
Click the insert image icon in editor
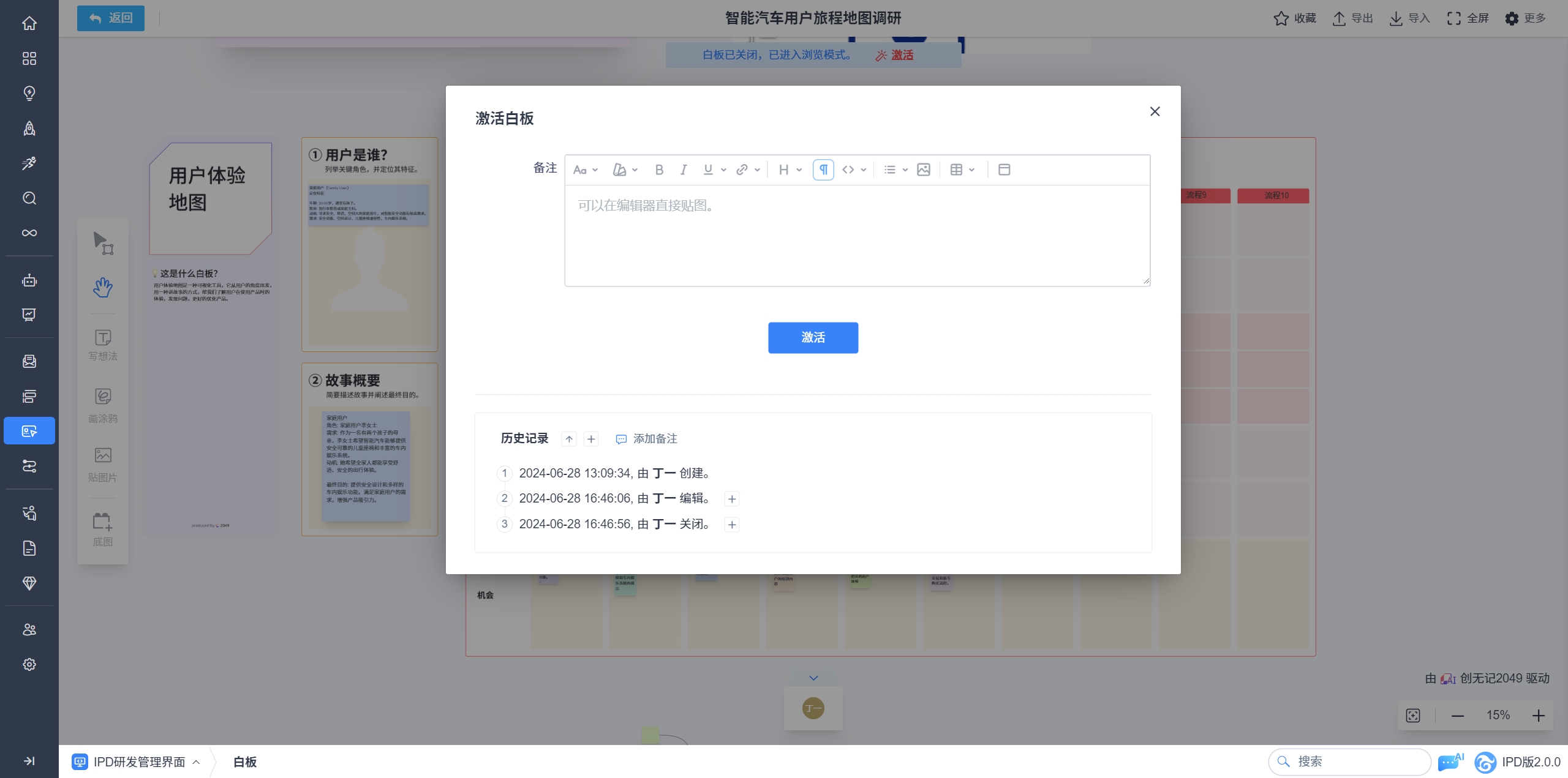click(x=924, y=170)
